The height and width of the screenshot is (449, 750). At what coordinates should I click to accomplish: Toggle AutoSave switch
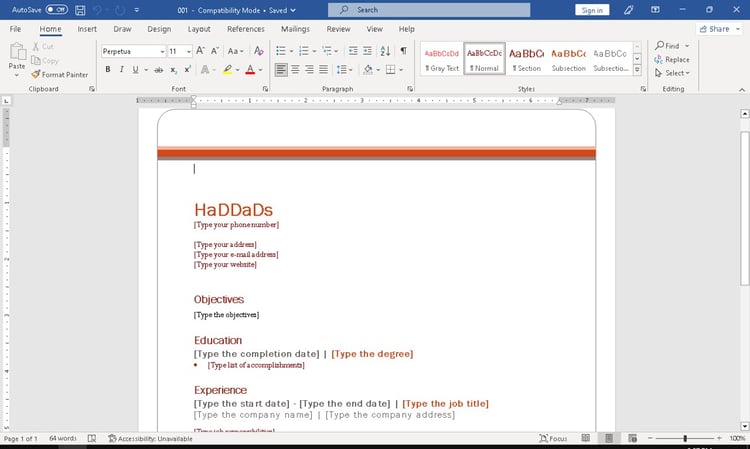(56, 10)
